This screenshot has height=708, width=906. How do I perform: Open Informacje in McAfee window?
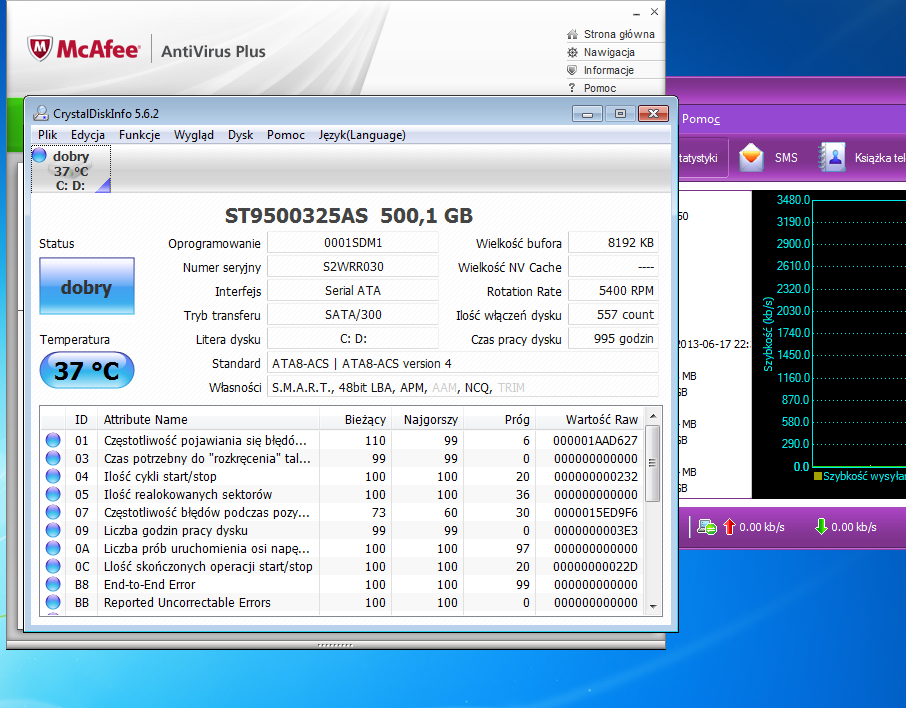[608, 70]
